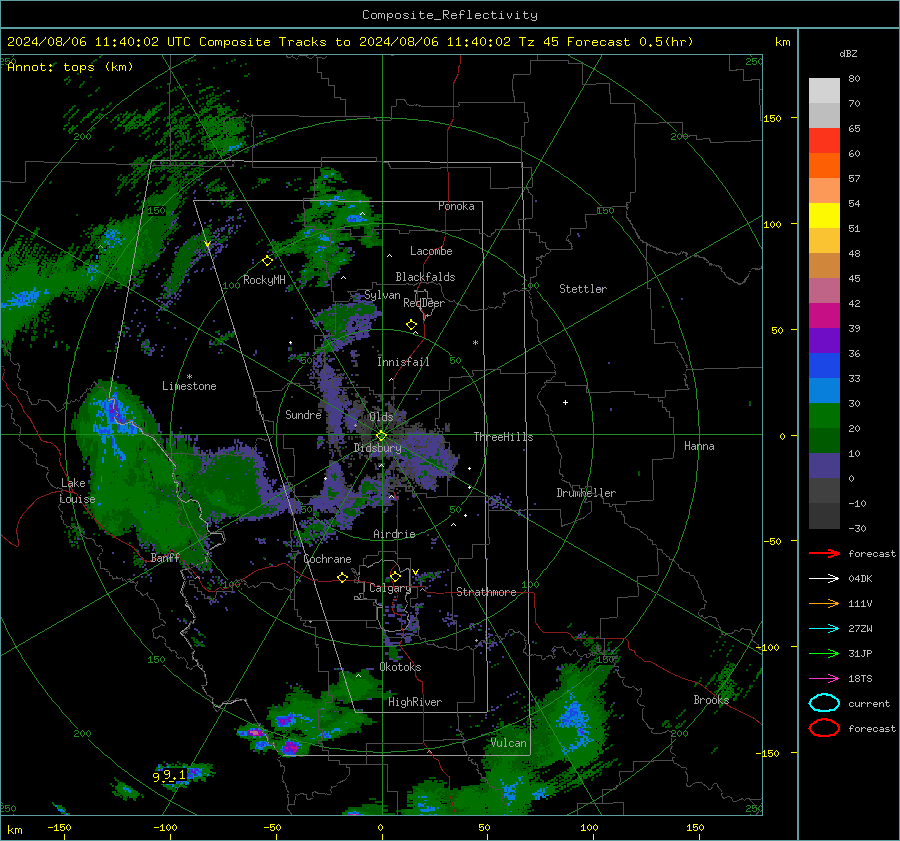
Task: Click the red swatch between 65 and 60 dBZ
Action: 824,141
